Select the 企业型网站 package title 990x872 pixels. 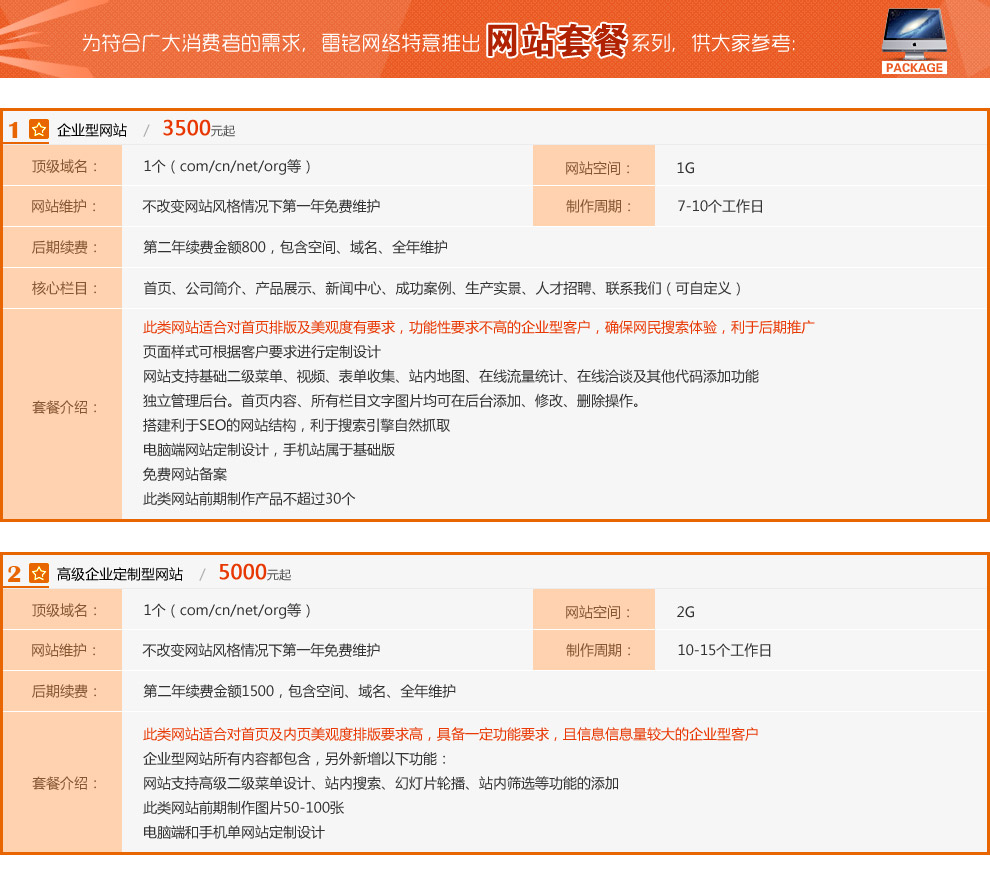(92, 130)
